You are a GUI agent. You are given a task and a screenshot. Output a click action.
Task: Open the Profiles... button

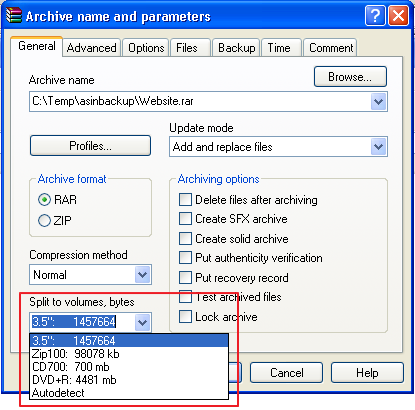(x=90, y=146)
